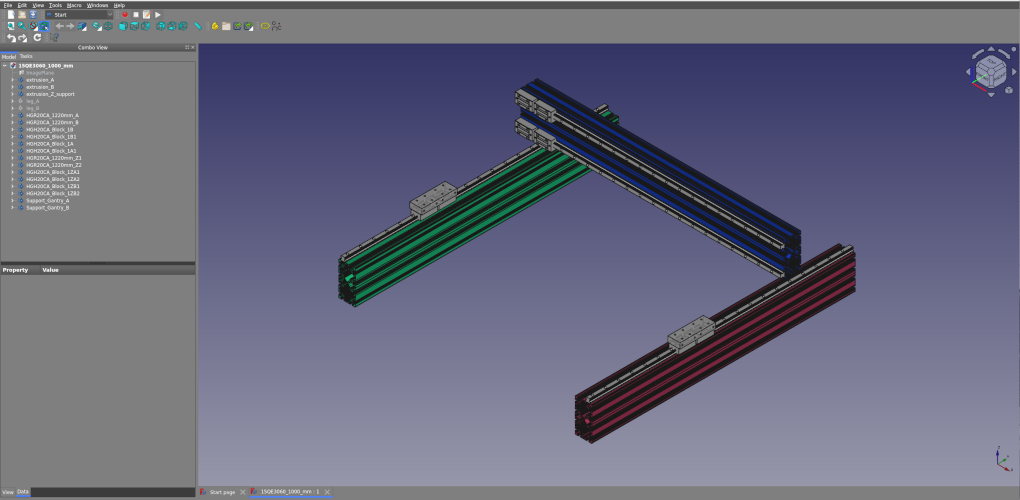
Task: Select HGR20CA_1220mm_Z1 in the tree
Action: [53, 158]
